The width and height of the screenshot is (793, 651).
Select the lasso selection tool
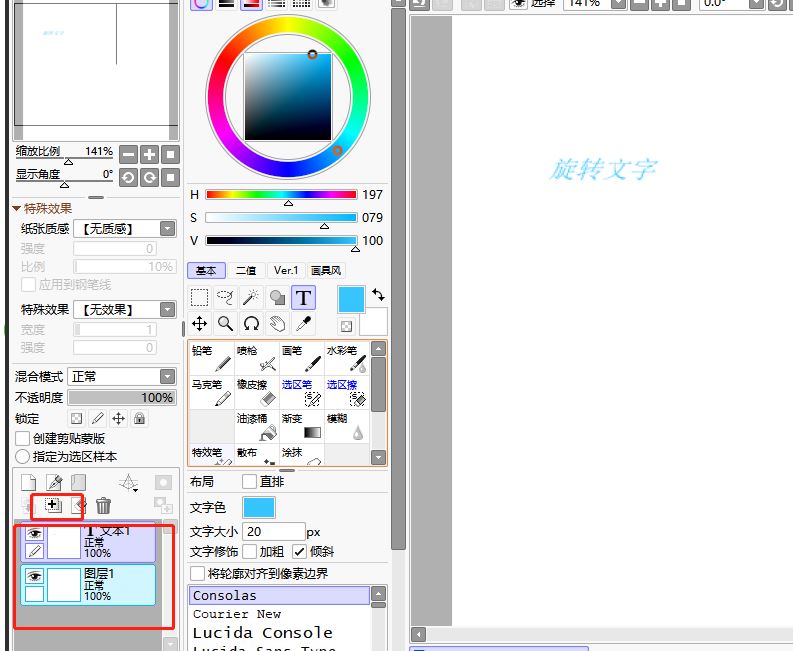click(225, 297)
